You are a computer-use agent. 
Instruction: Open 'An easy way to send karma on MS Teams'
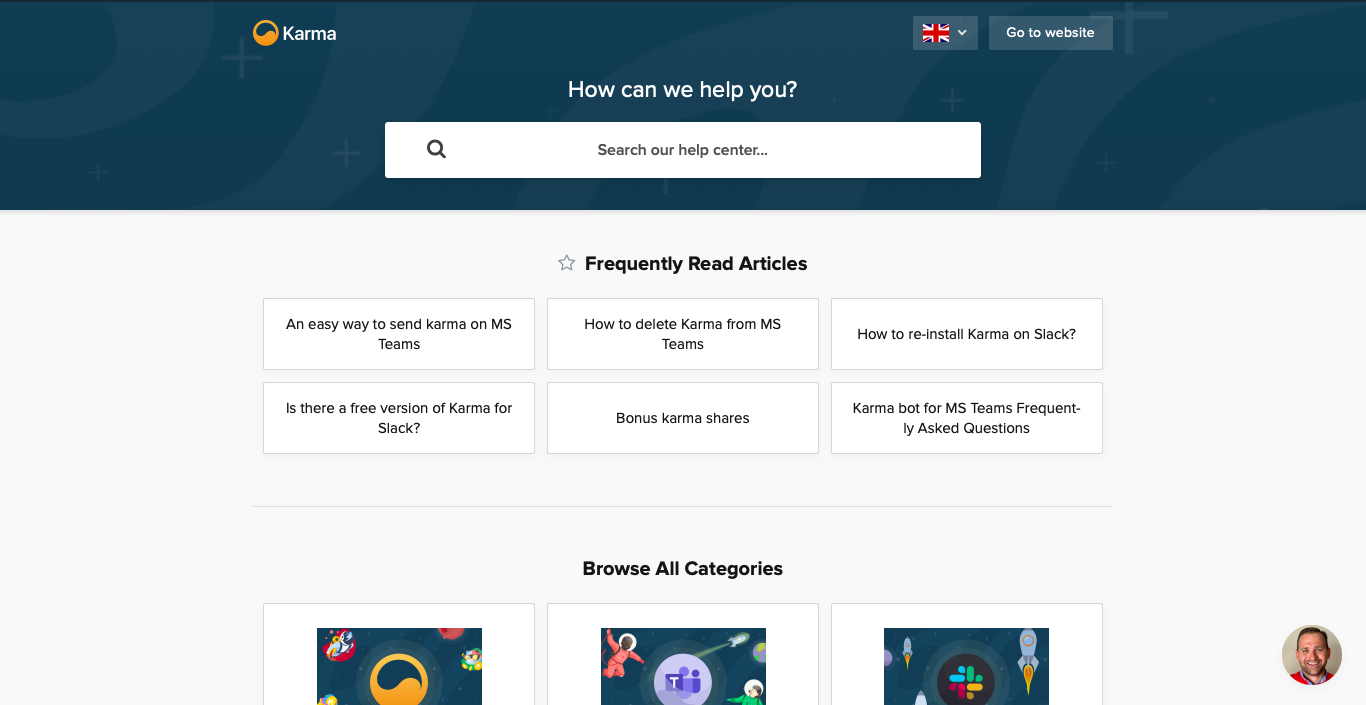(x=399, y=334)
